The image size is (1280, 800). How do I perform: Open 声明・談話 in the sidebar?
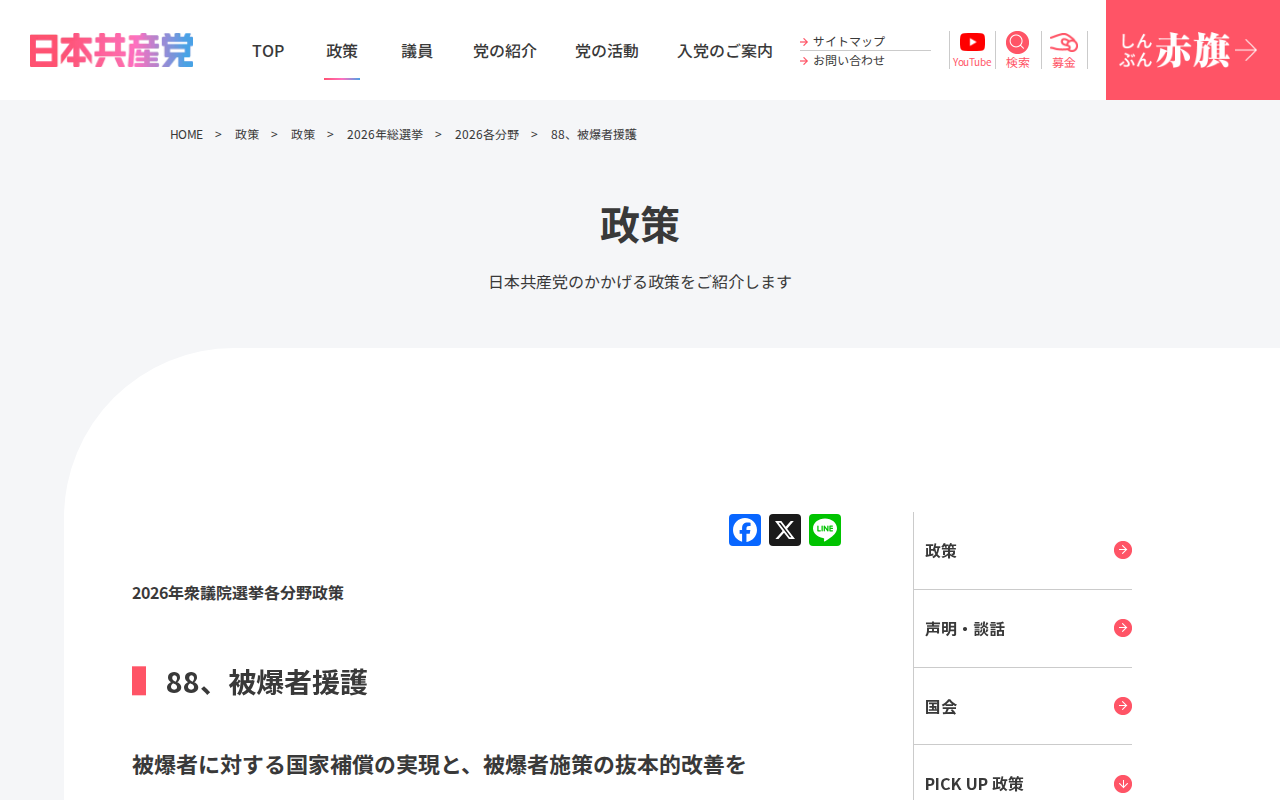click(965, 629)
